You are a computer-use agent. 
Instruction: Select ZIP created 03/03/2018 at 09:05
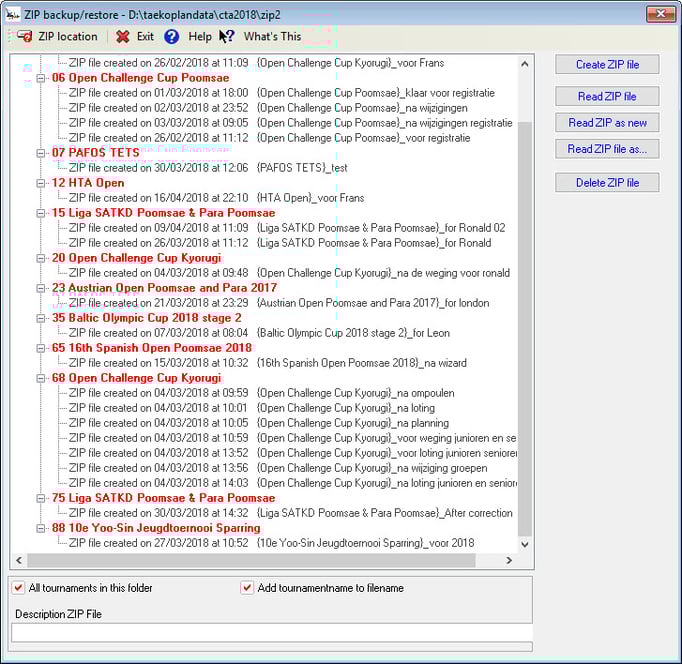click(x=291, y=123)
